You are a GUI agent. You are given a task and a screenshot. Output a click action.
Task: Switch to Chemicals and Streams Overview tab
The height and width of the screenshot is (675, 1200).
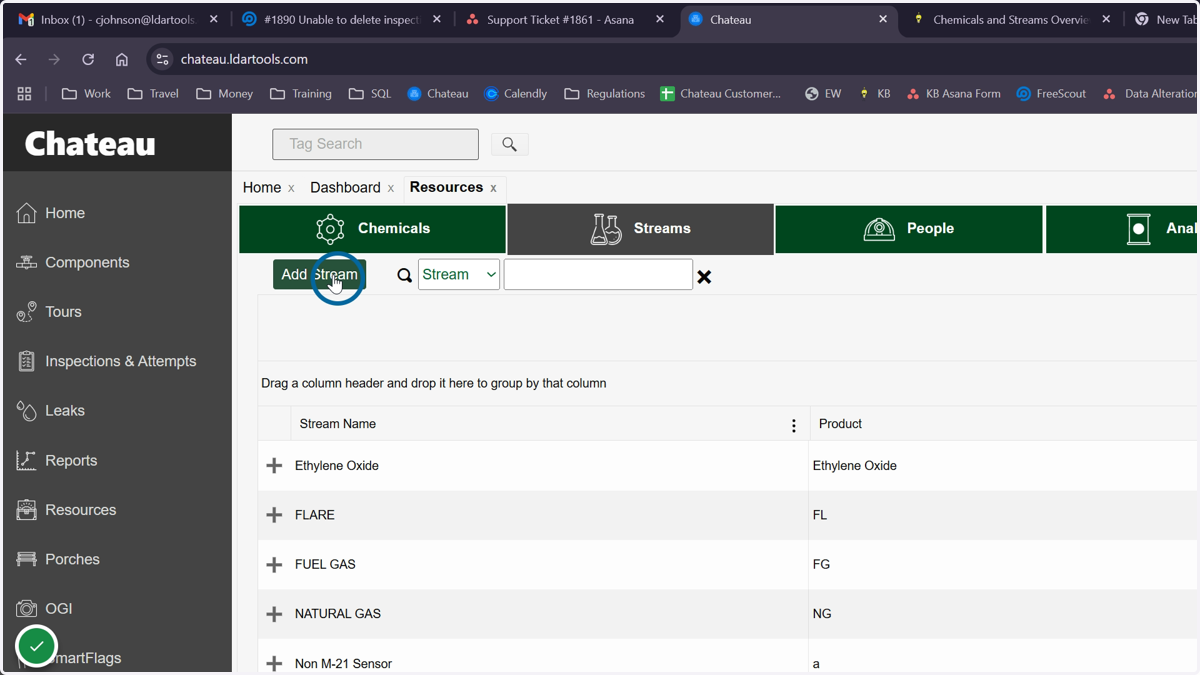click(x=1010, y=19)
